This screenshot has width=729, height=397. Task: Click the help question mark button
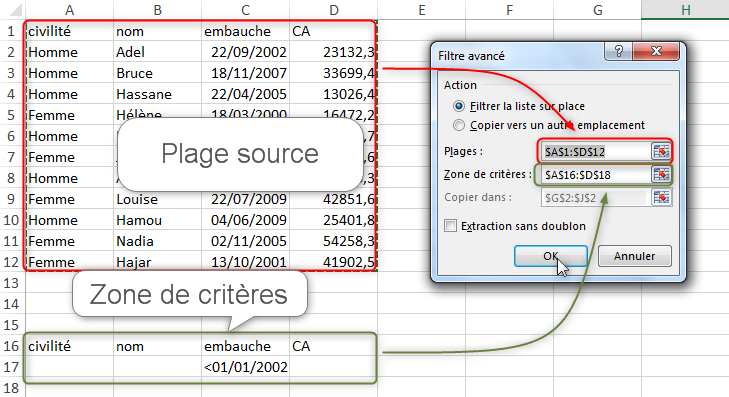(618, 51)
